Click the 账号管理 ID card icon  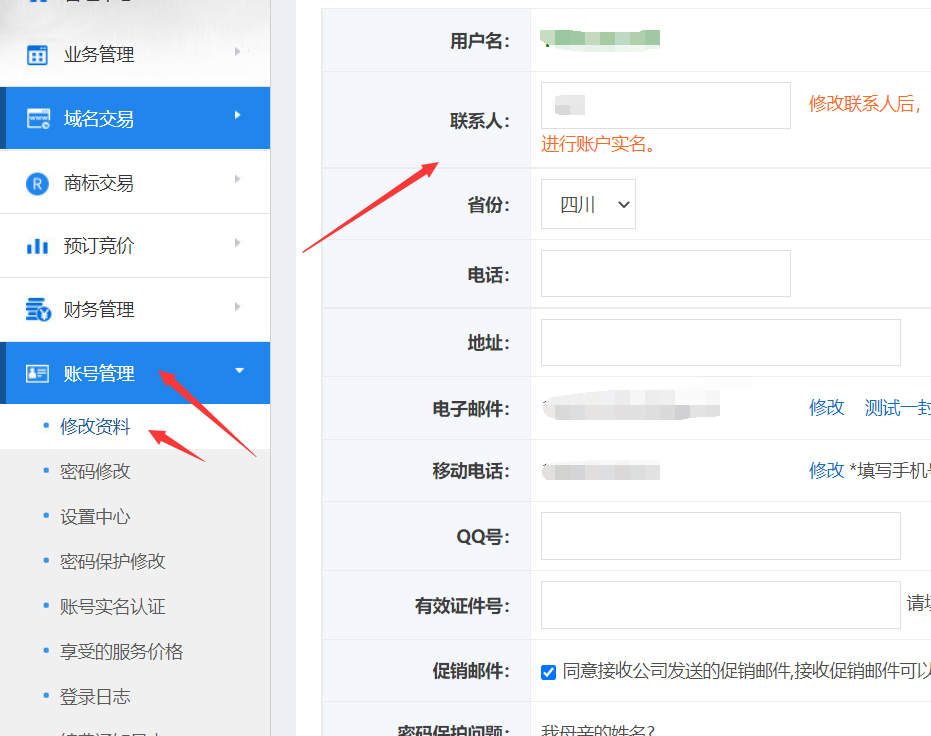38,374
